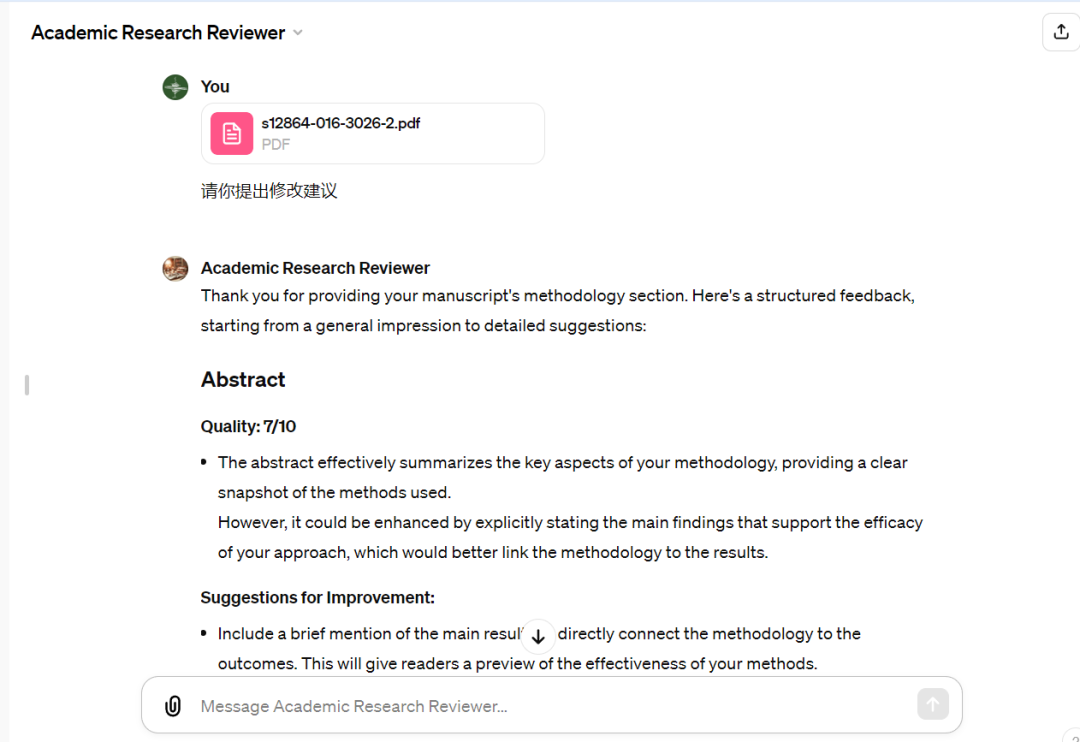Image resolution: width=1080 pixels, height=742 pixels.
Task: Click the scroll-to-bottom arrow button
Action: tap(538, 636)
